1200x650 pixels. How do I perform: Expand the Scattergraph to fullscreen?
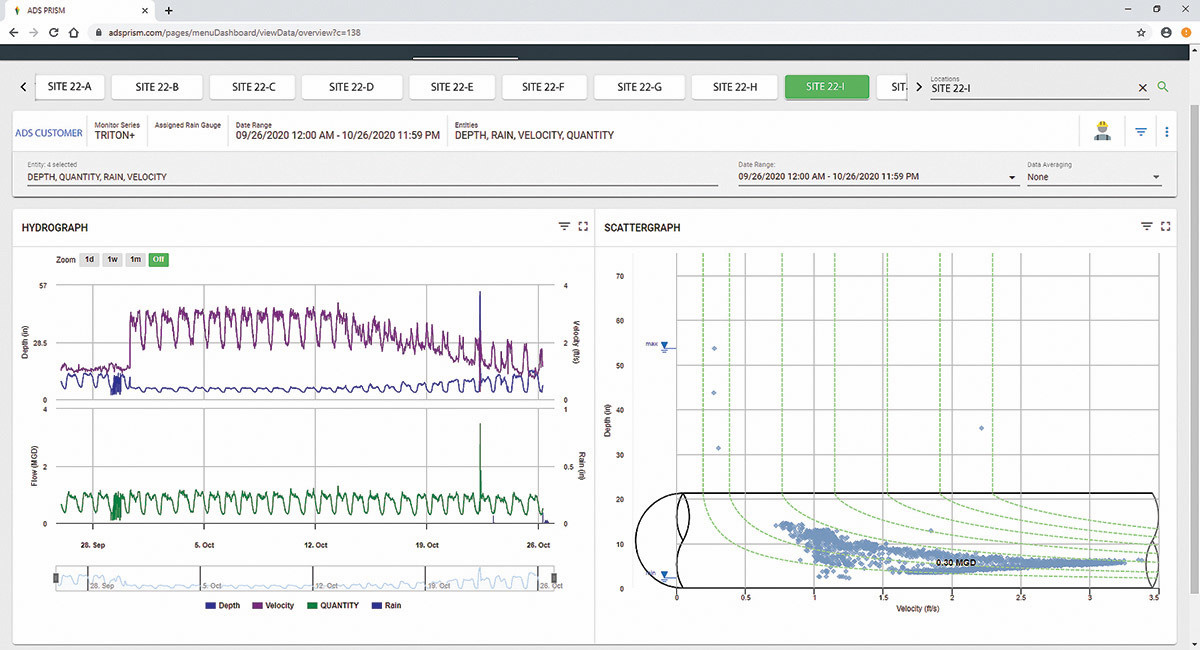click(x=1166, y=227)
